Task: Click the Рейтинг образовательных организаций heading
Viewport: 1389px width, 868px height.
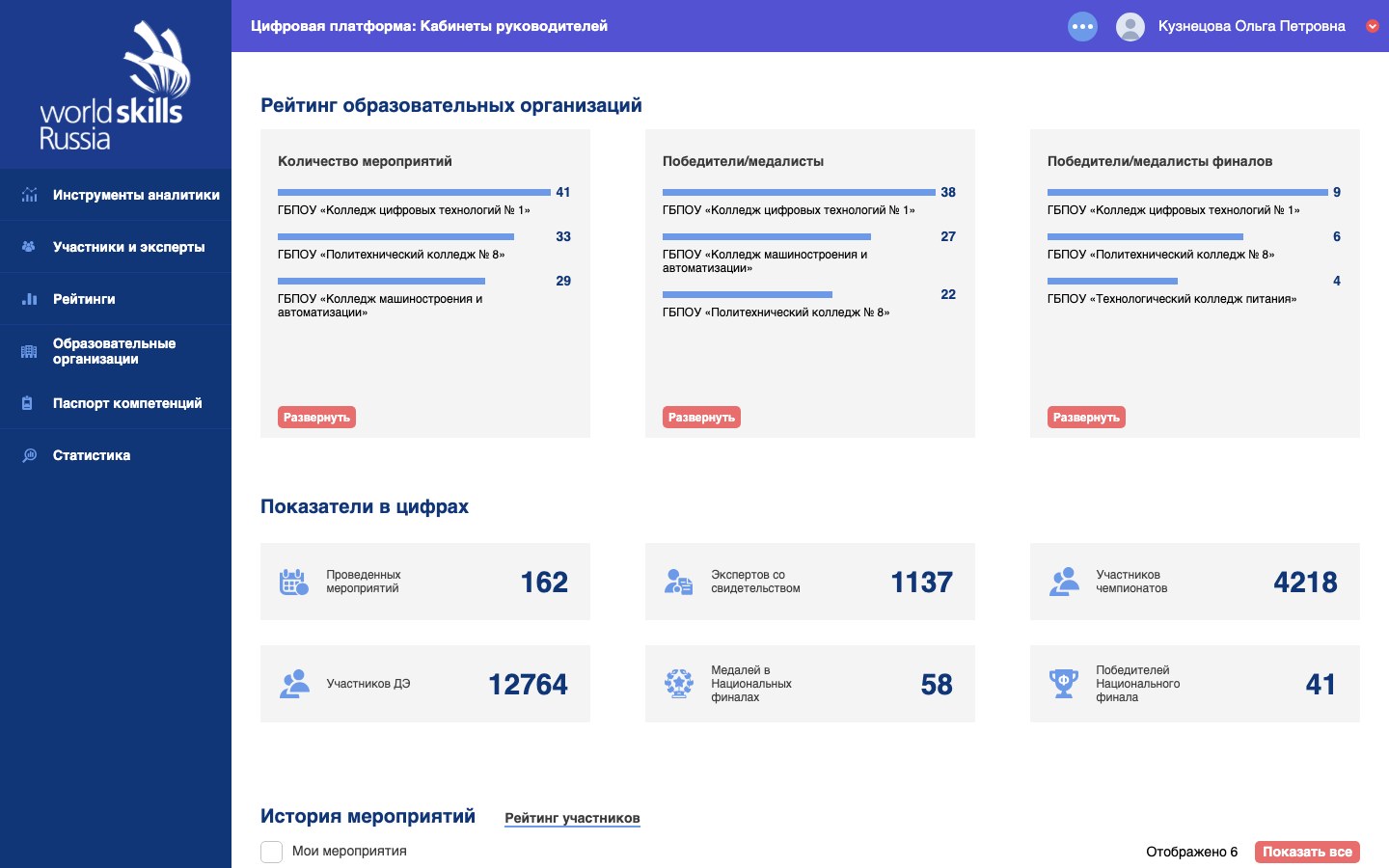Action: tap(451, 105)
